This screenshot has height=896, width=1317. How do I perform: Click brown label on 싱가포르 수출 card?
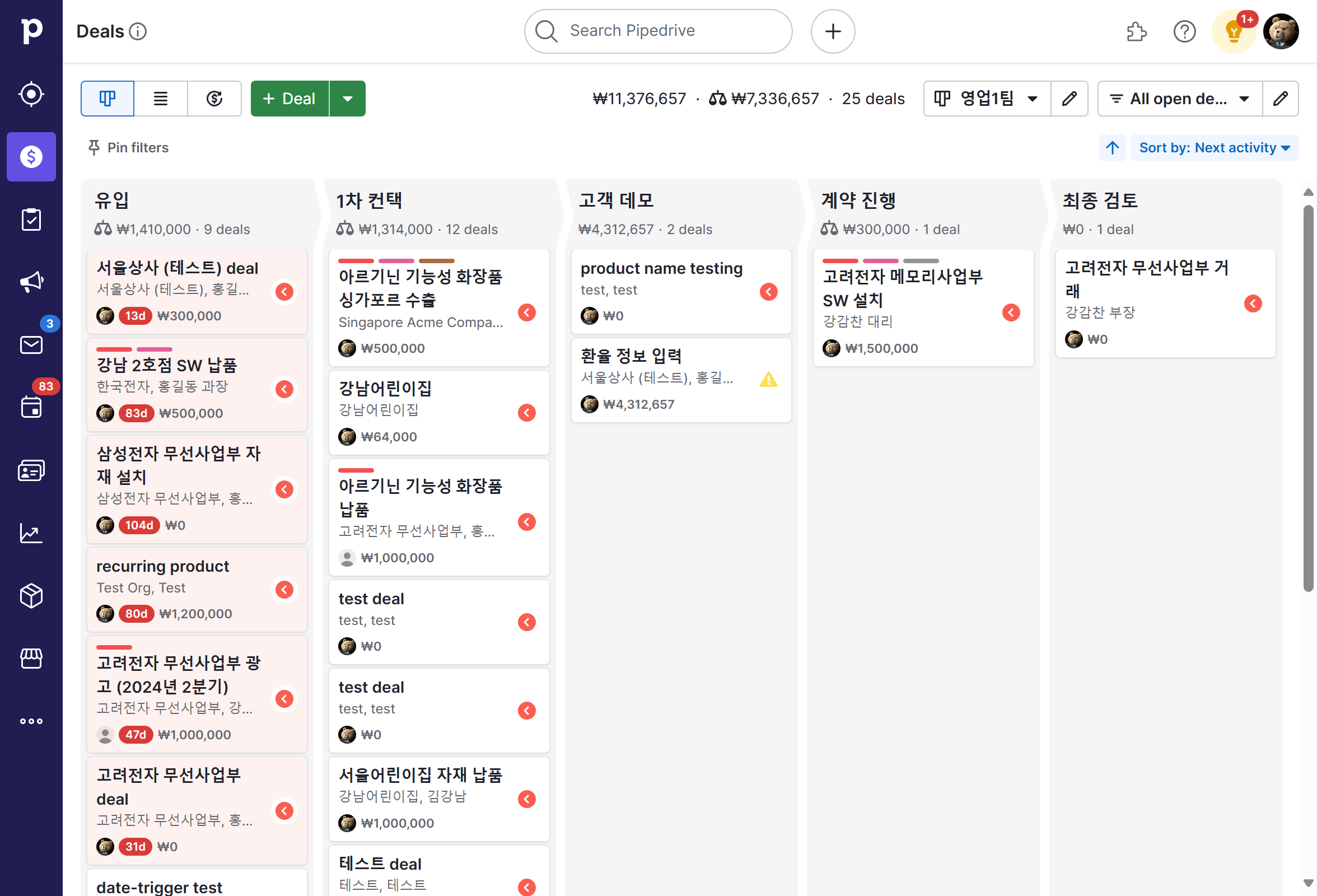[x=437, y=262]
